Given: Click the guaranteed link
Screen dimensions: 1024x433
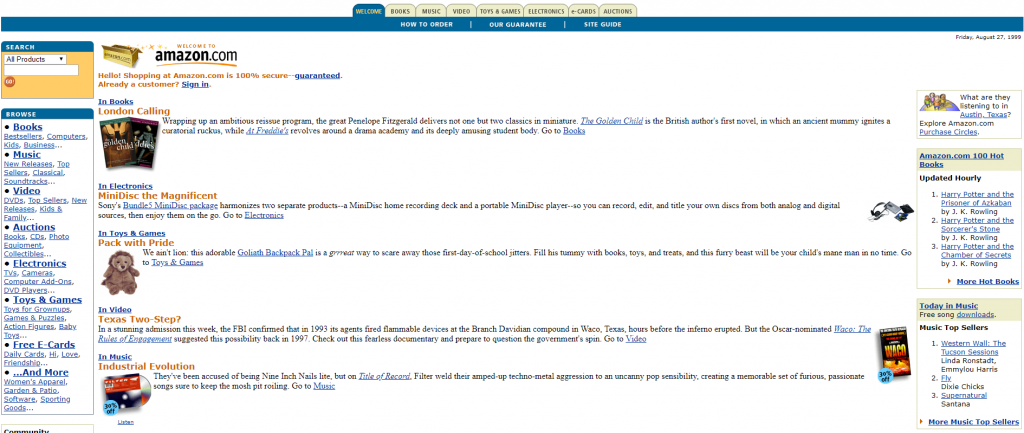Looking at the screenshot, I should (317, 76).
